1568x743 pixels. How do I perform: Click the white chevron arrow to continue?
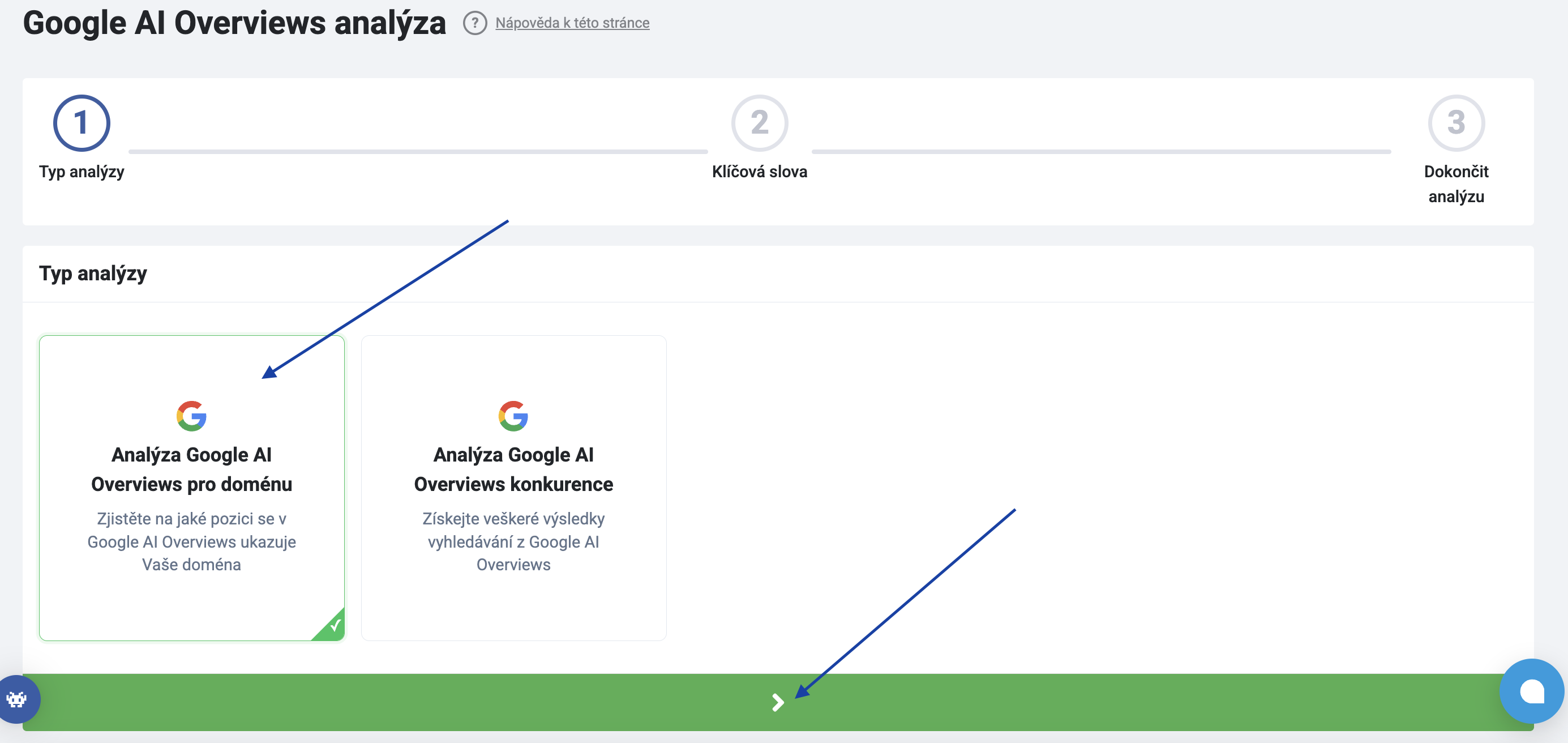pyautogui.click(x=777, y=702)
